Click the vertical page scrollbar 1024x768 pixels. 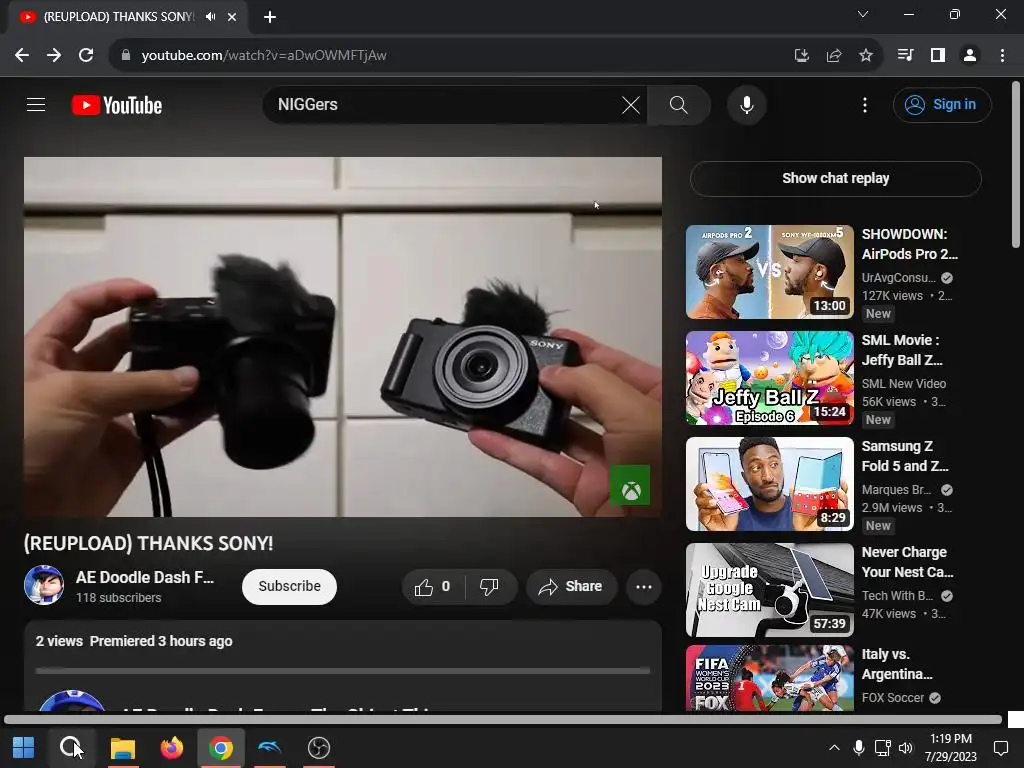click(1016, 165)
